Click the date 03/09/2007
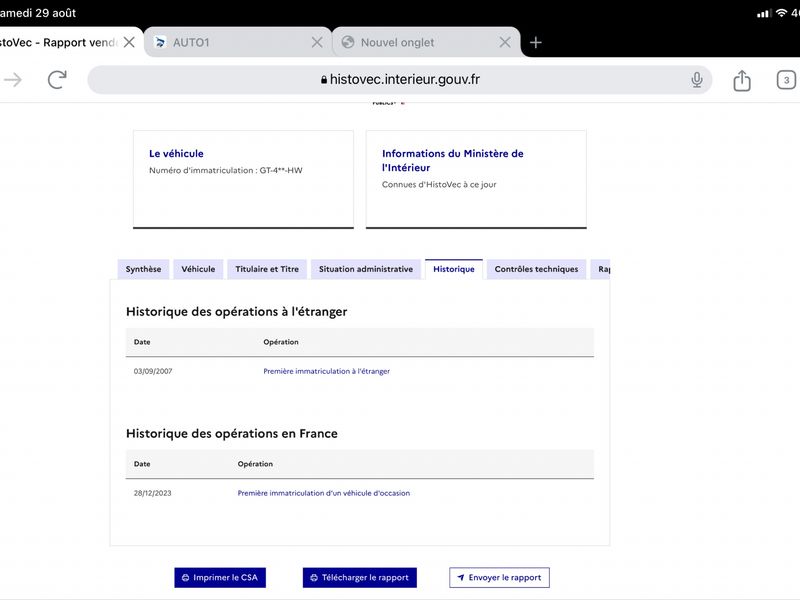The height and width of the screenshot is (600, 800). click(153, 371)
